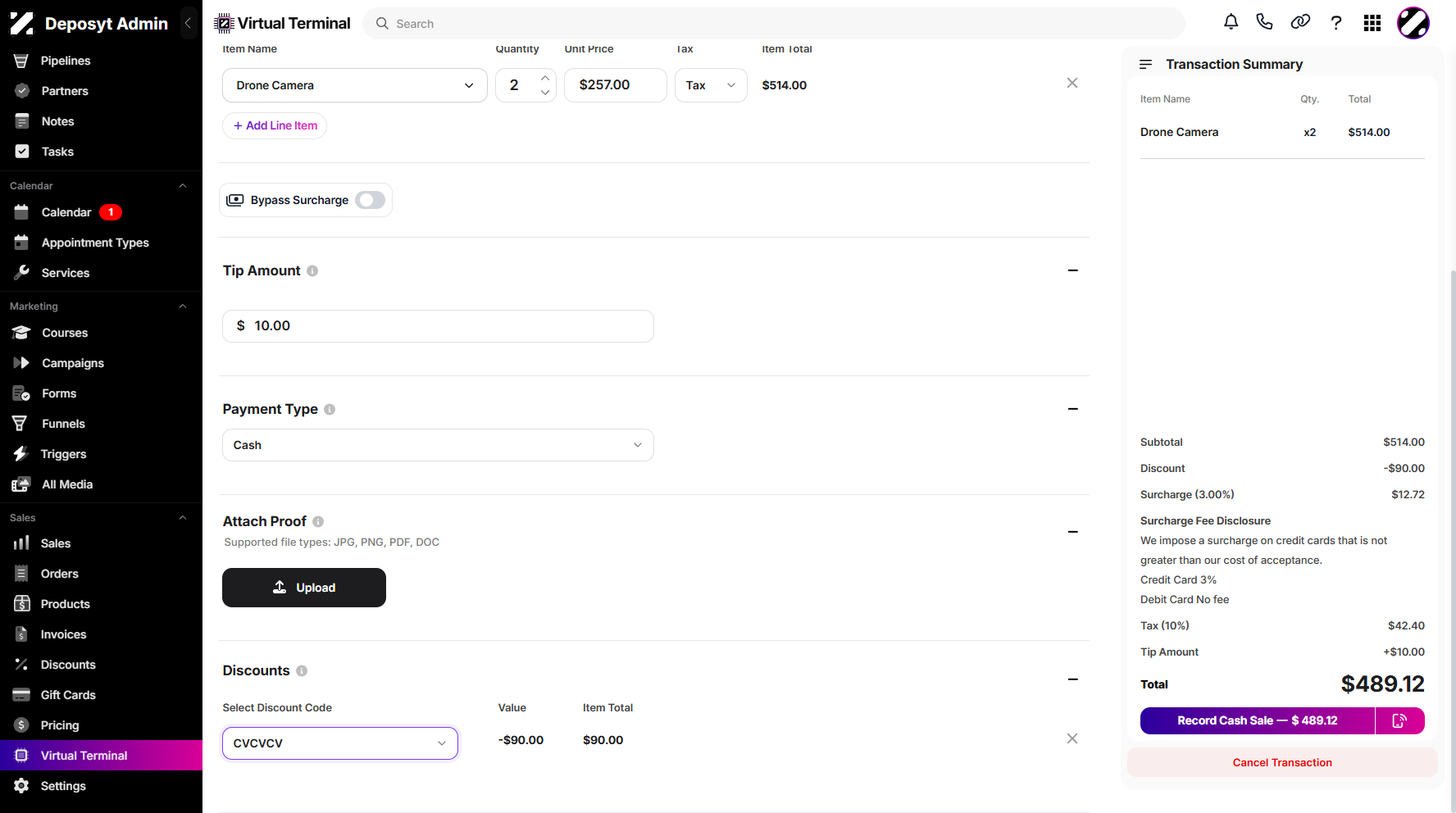Open the Drone Camera item dropdown
Viewport: 1456px width, 813px height.
click(x=355, y=85)
